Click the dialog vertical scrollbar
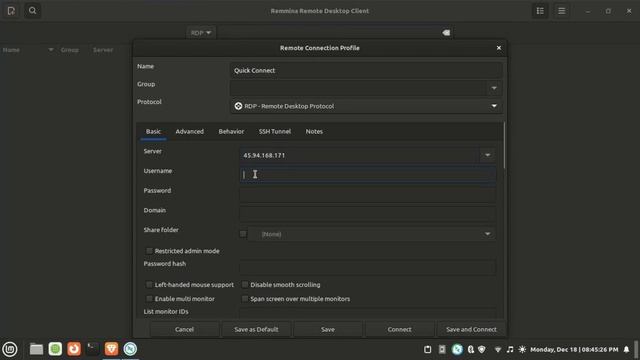Viewport: 640px width, 360px height. pyautogui.click(x=505, y=145)
